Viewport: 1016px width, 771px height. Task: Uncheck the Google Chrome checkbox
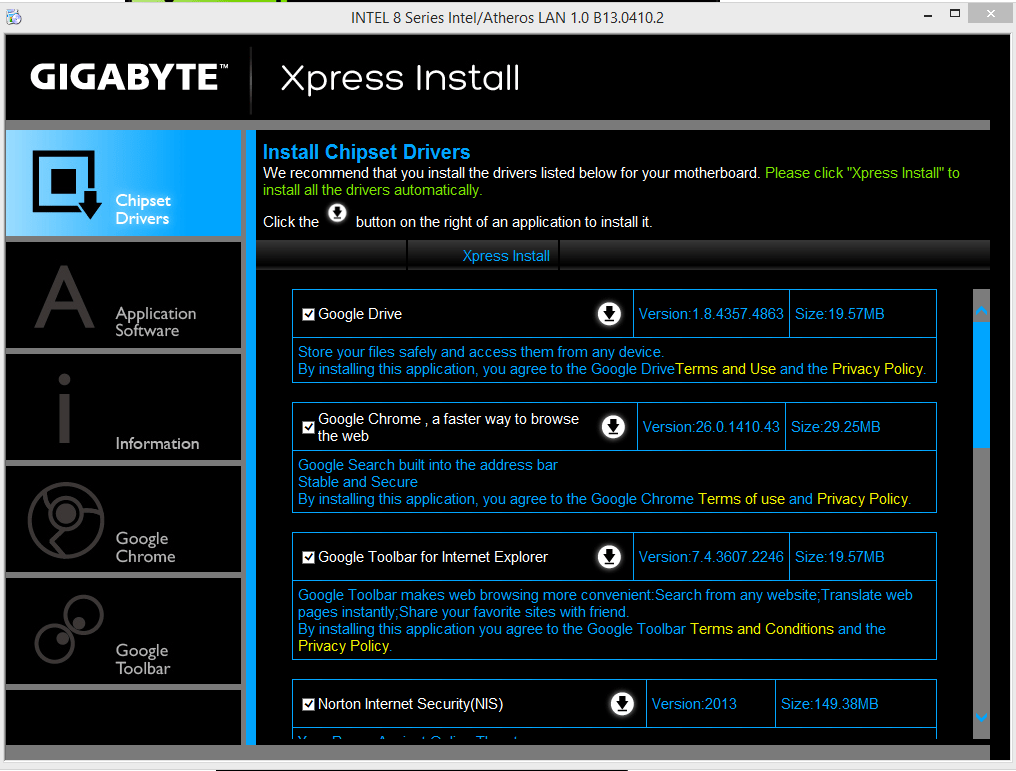click(308, 428)
